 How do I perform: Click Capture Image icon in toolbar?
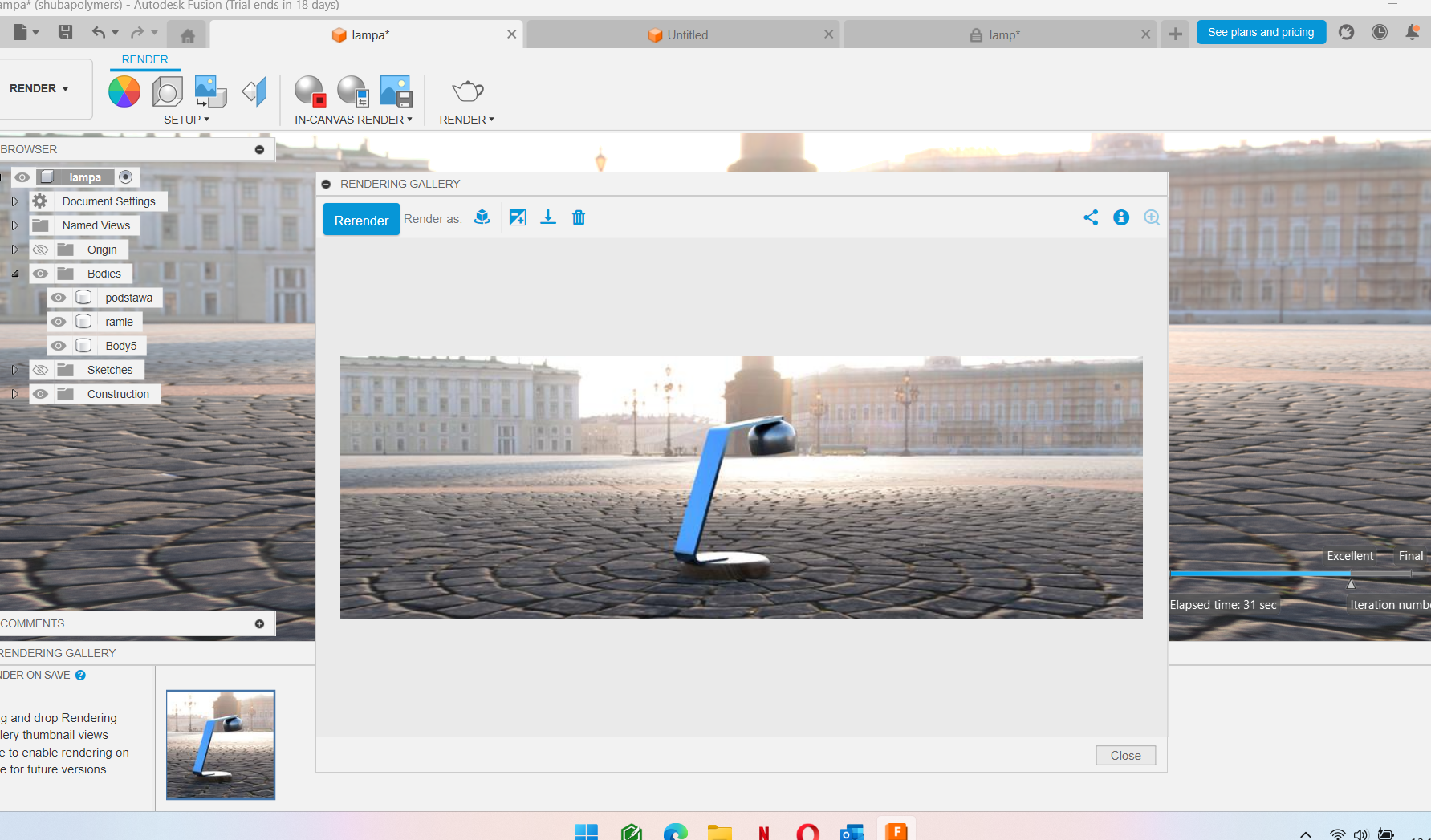(x=396, y=91)
